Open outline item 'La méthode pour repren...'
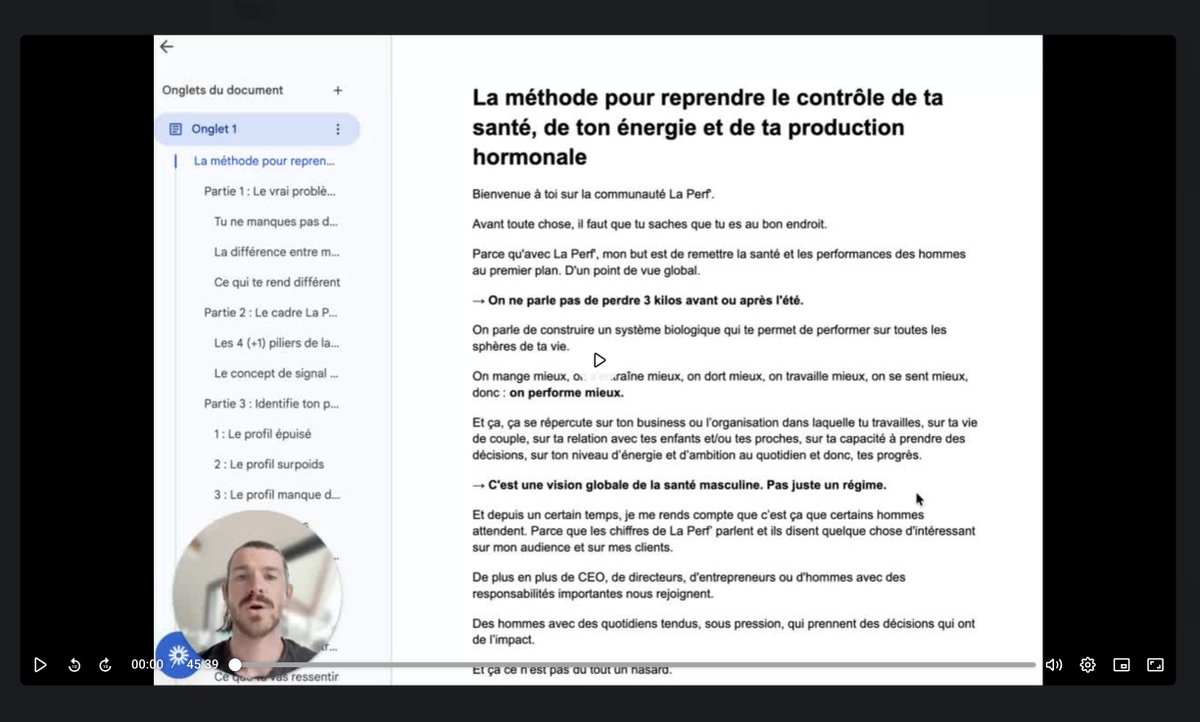Image resolution: width=1200 pixels, height=722 pixels. click(x=265, y=160)
